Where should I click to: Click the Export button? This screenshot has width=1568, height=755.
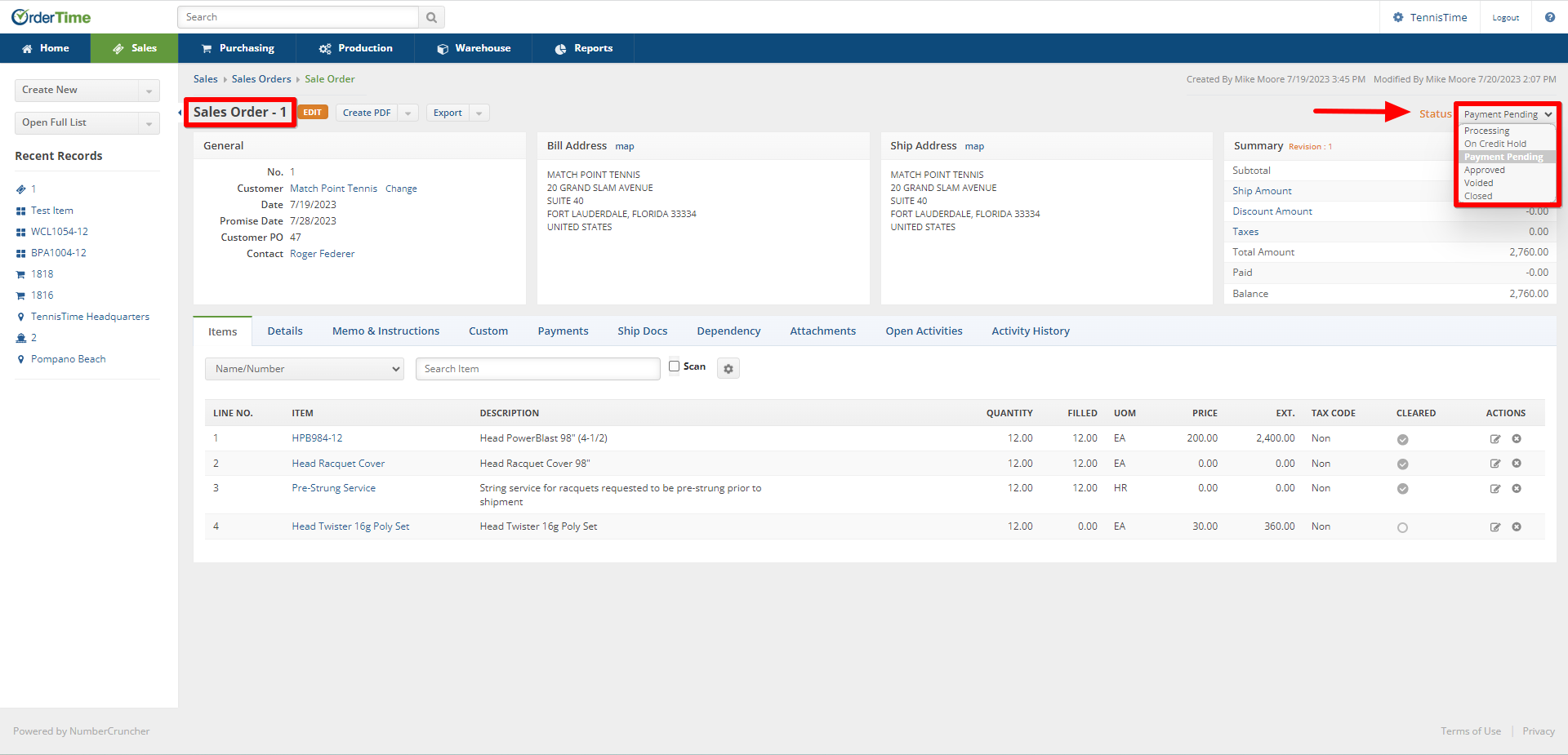pos(448,113)
